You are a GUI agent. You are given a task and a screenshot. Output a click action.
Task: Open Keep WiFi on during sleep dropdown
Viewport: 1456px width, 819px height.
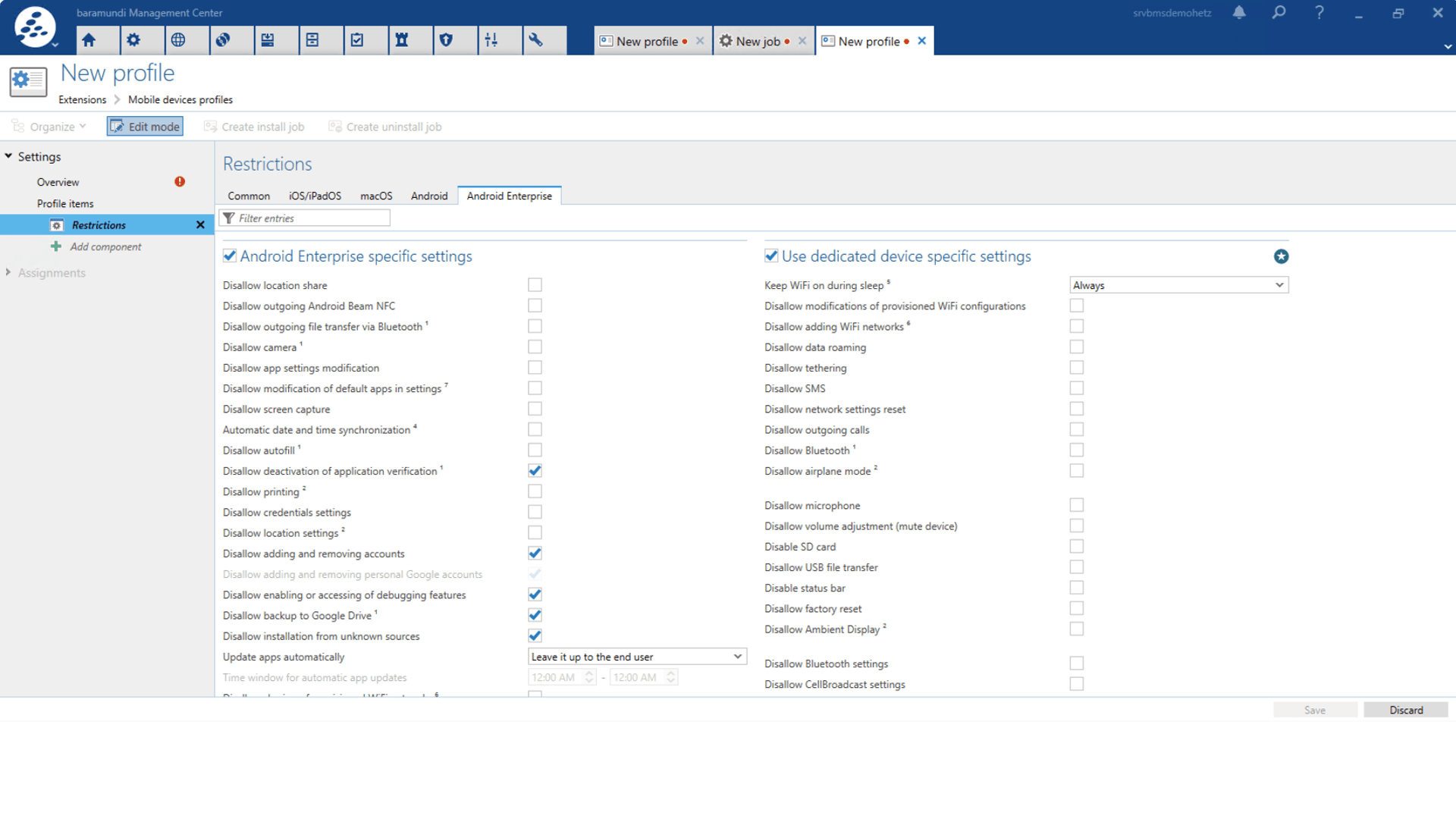pos(1178,285)
